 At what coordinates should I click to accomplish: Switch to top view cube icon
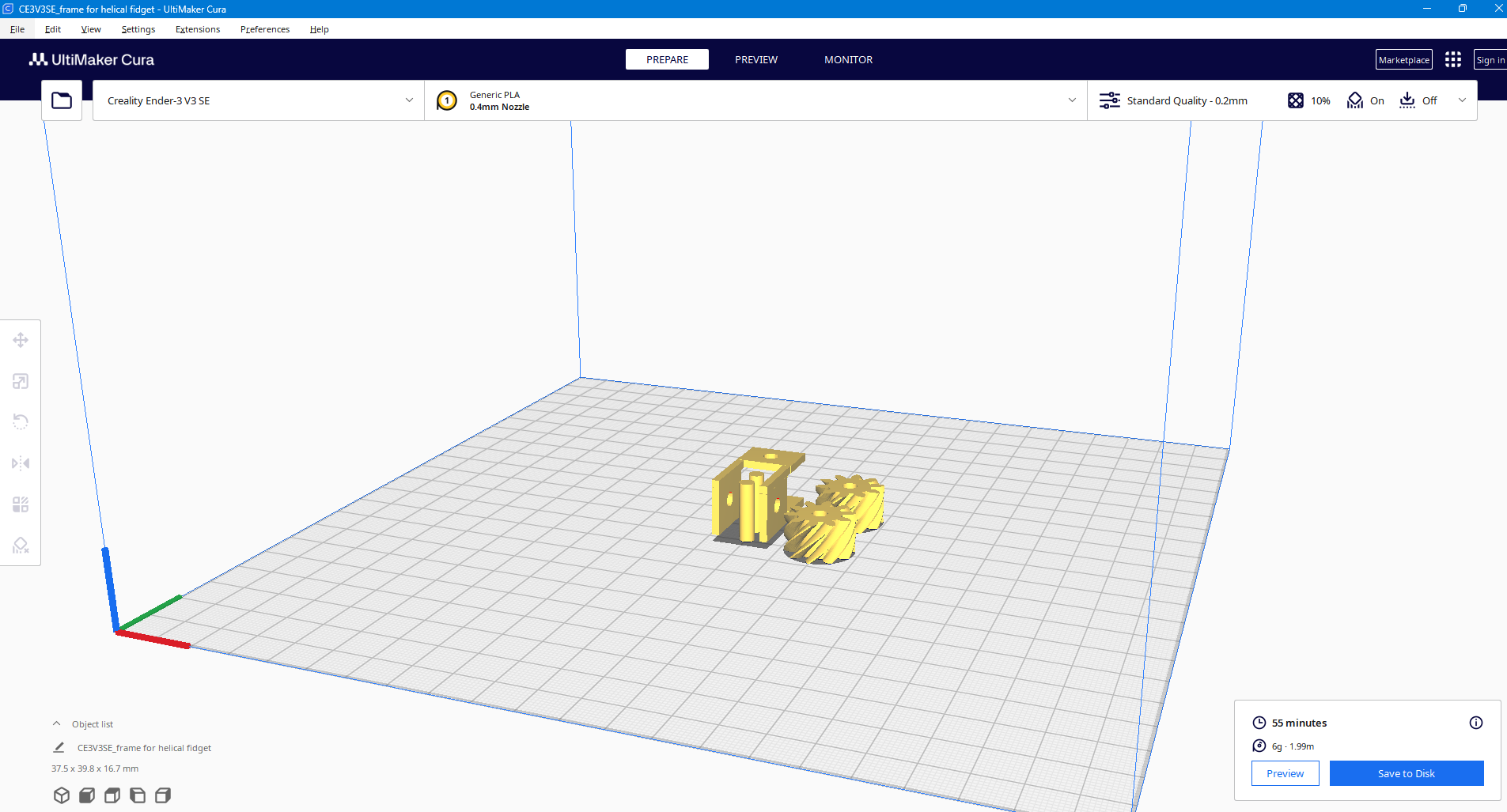[x=112, y=795]
